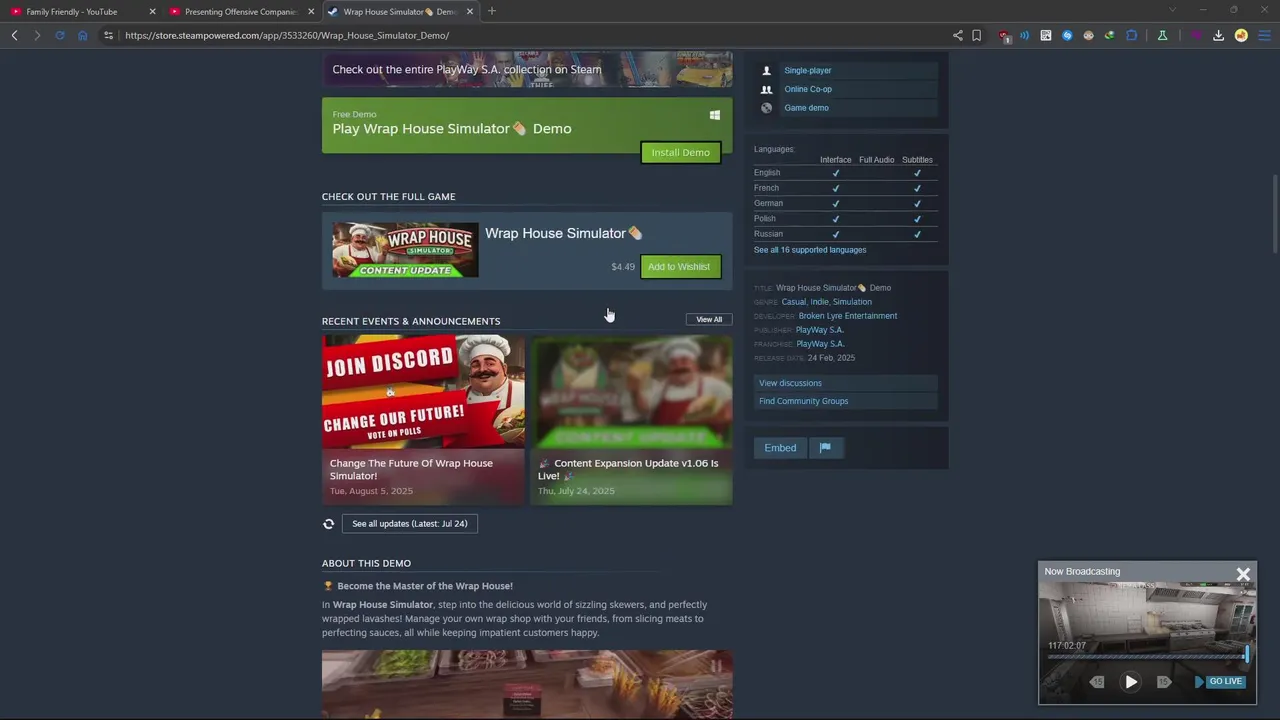Open PlayWay S.A. publisher link

(819, 330)
